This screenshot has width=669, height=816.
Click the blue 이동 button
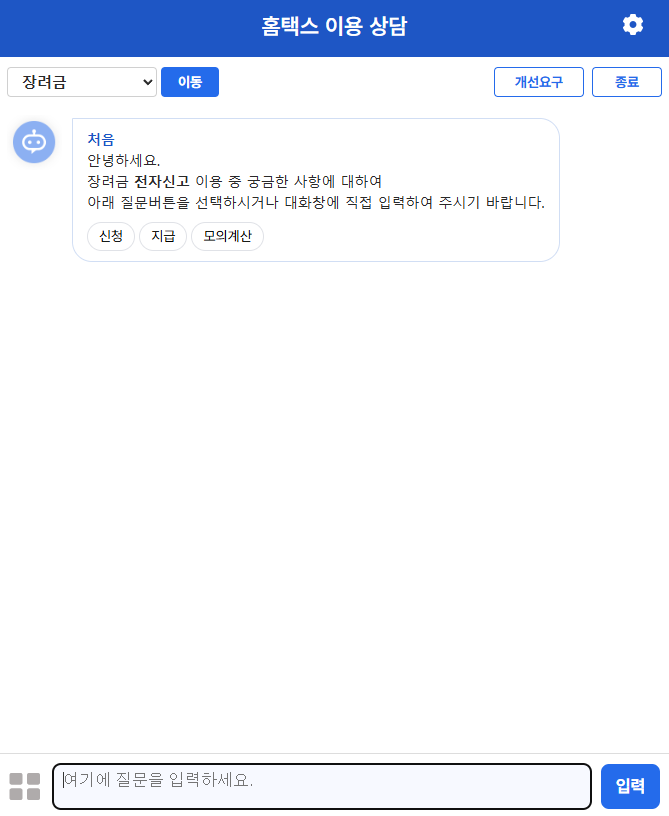[x=190, y=82]
